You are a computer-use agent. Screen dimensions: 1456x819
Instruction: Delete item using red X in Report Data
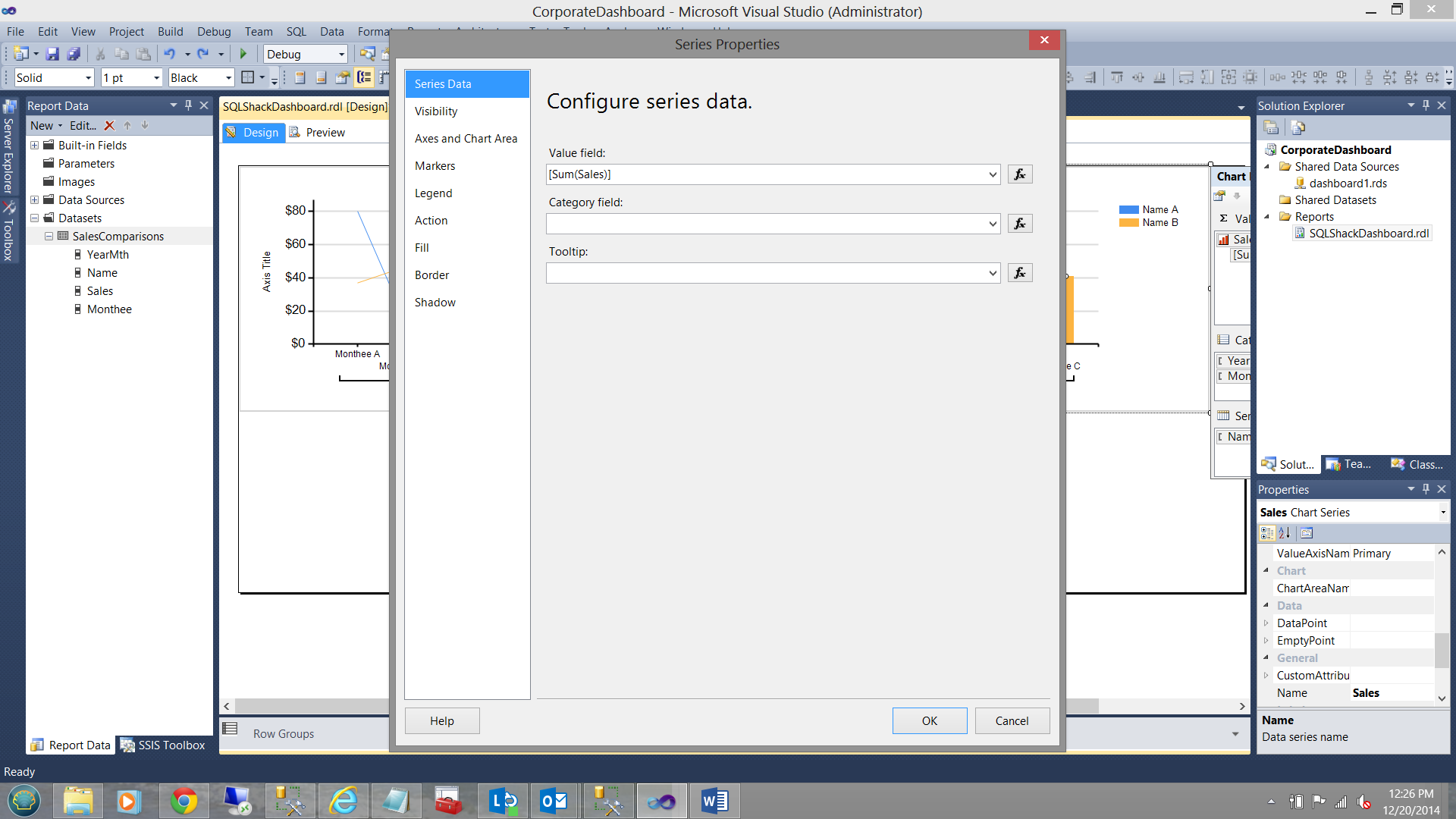[x=109, y=126]
